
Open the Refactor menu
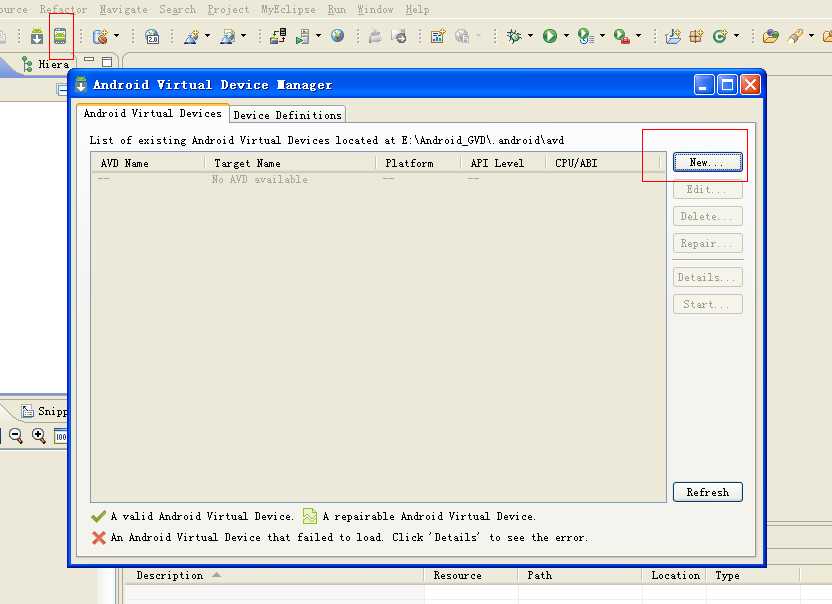63,10
